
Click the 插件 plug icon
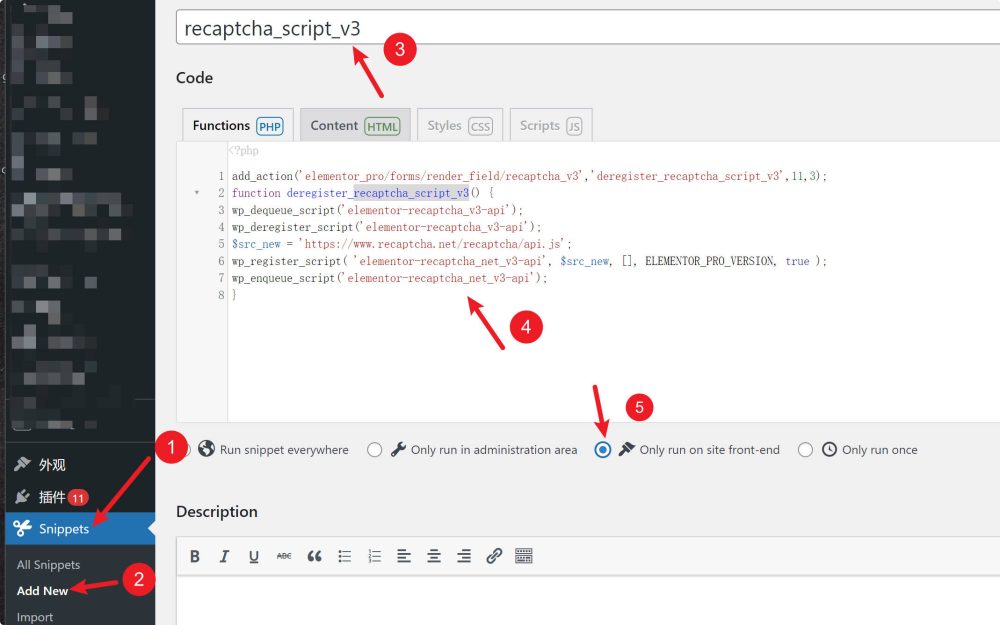22,496
